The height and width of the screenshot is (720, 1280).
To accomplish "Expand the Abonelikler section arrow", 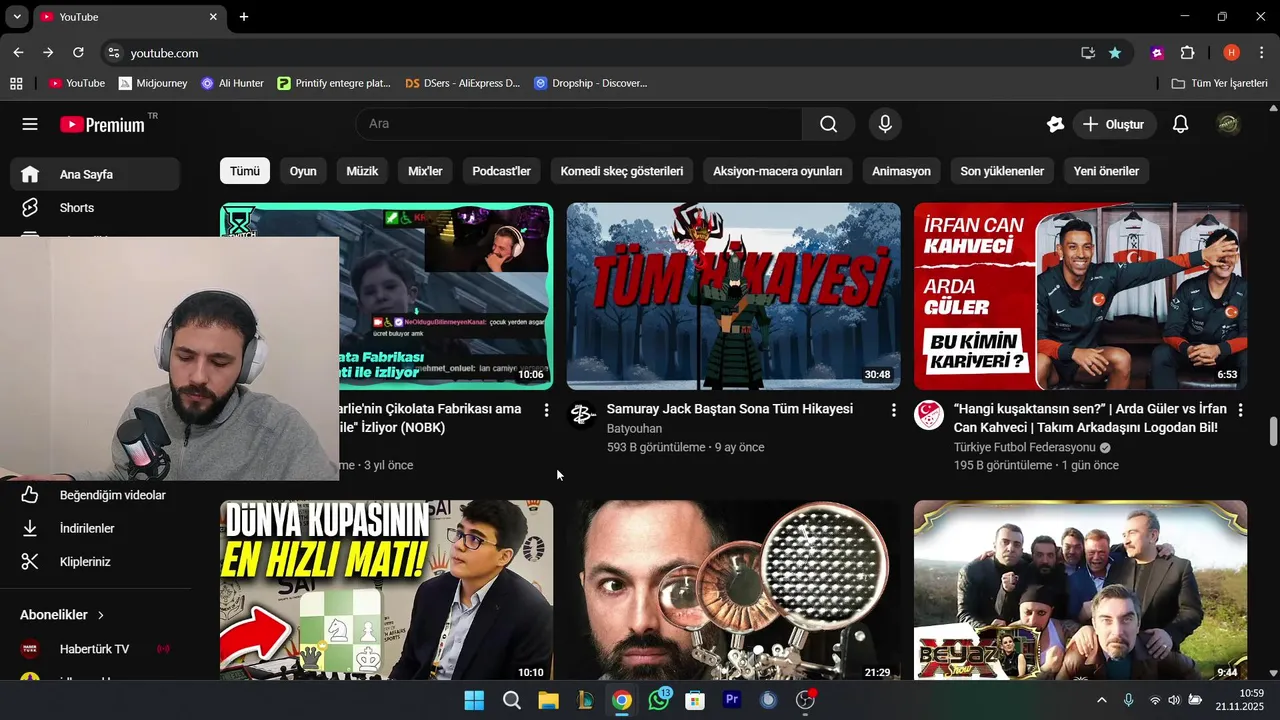I will (x=101, y=615).
